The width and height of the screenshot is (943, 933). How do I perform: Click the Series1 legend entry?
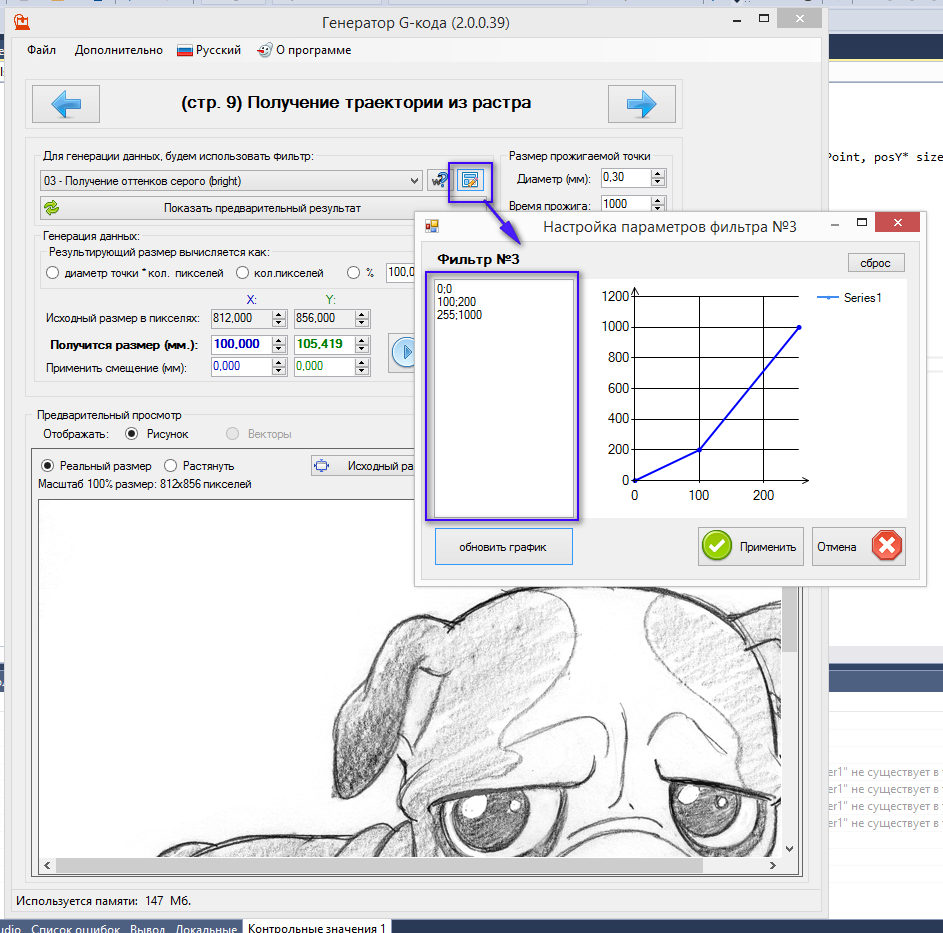pos(849,298)
